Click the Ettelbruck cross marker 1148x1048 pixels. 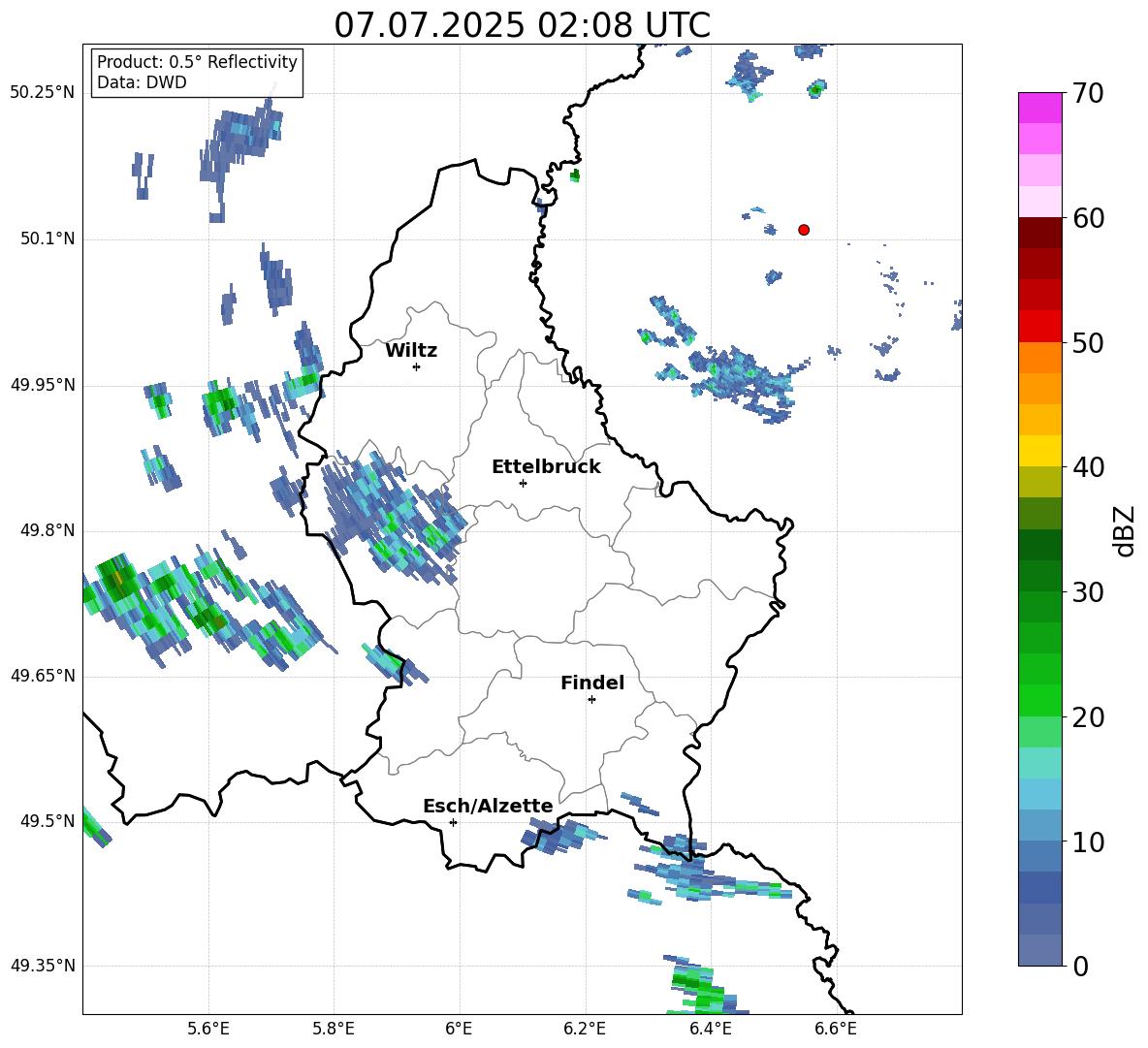(523, 483)
